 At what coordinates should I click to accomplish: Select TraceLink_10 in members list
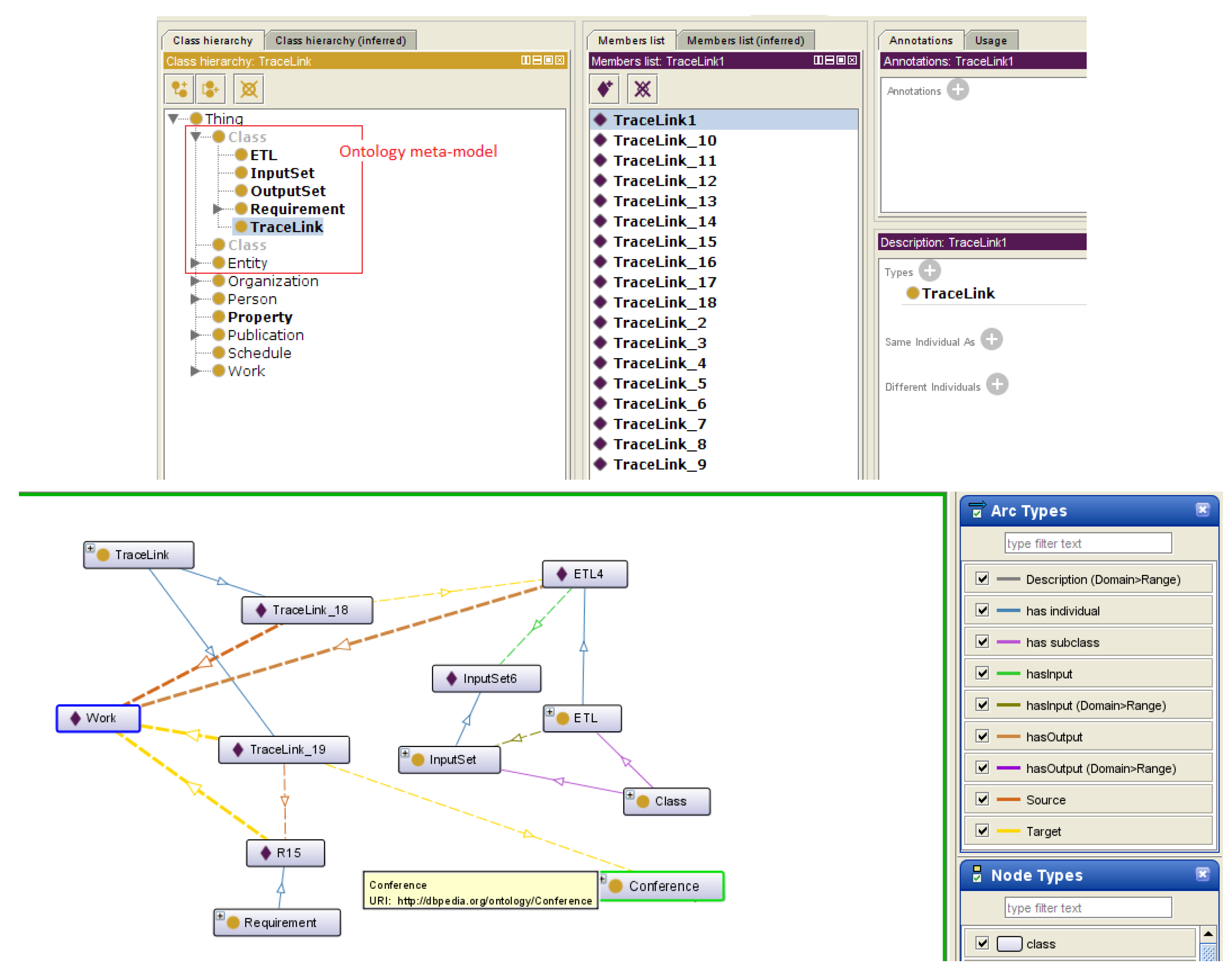pos(664,140)
